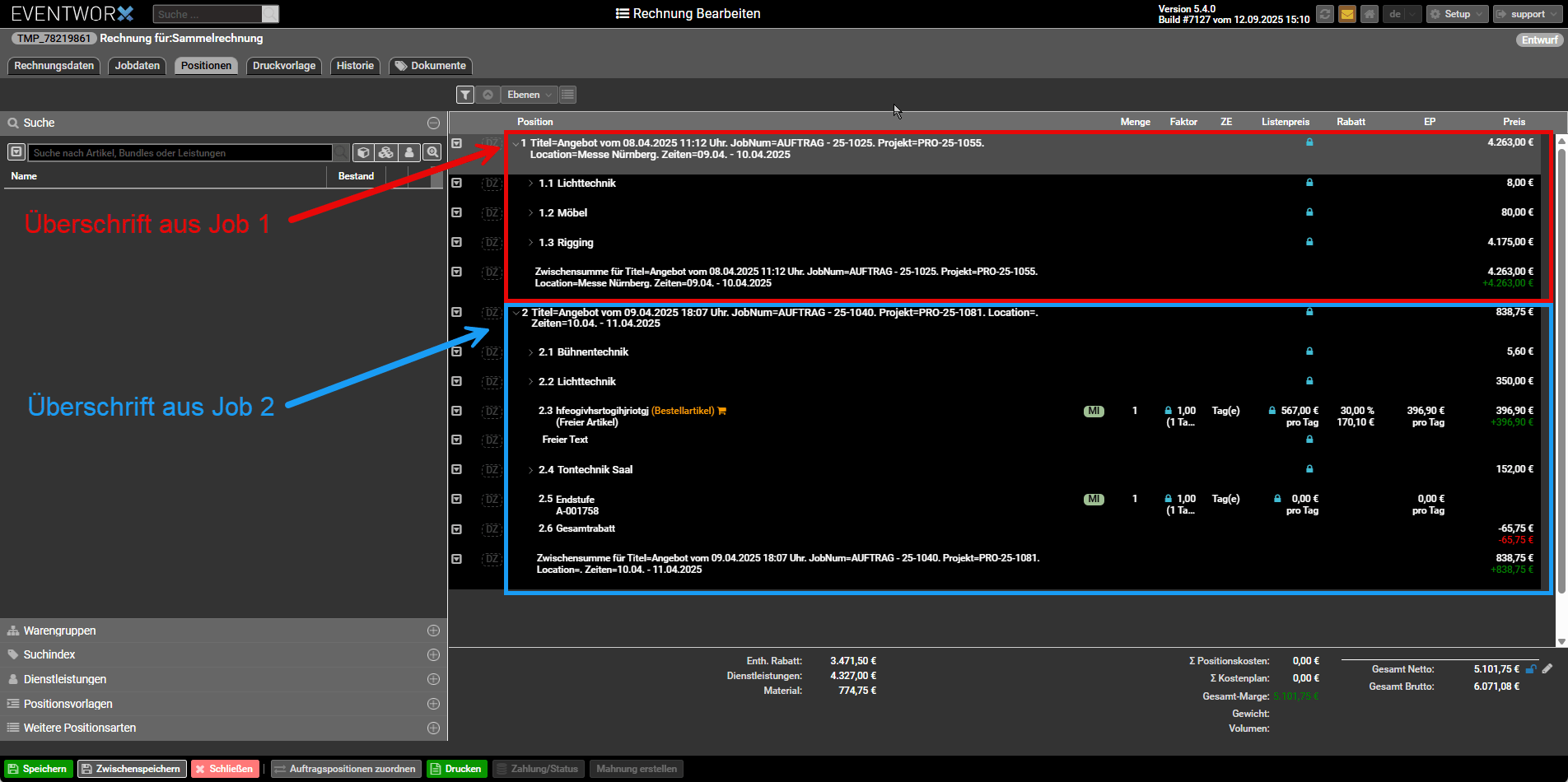Toggle the lock on 1.1 Lichttechnik row
Image resolution: width=1568 pixels, height=782 pixels.
tap(1309, 183)
